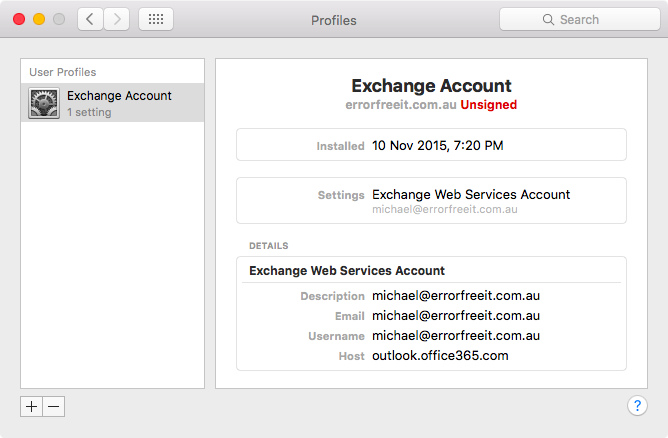
Task: Click the Exchange Account heading
Action: 431,86
